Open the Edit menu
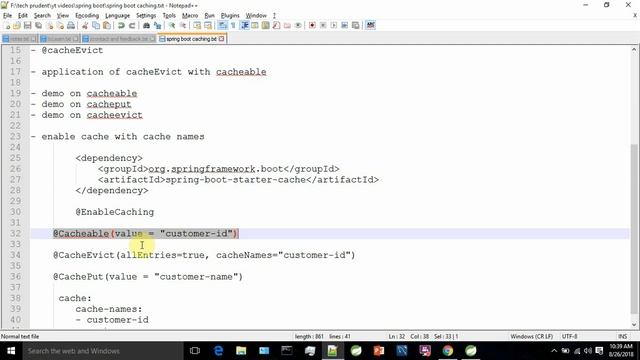 [23, 16]
